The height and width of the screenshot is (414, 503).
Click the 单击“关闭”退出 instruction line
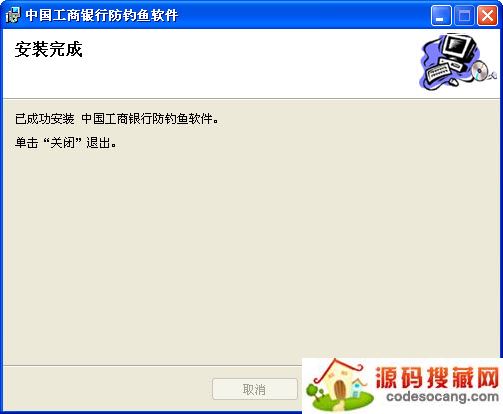point(66,143)
